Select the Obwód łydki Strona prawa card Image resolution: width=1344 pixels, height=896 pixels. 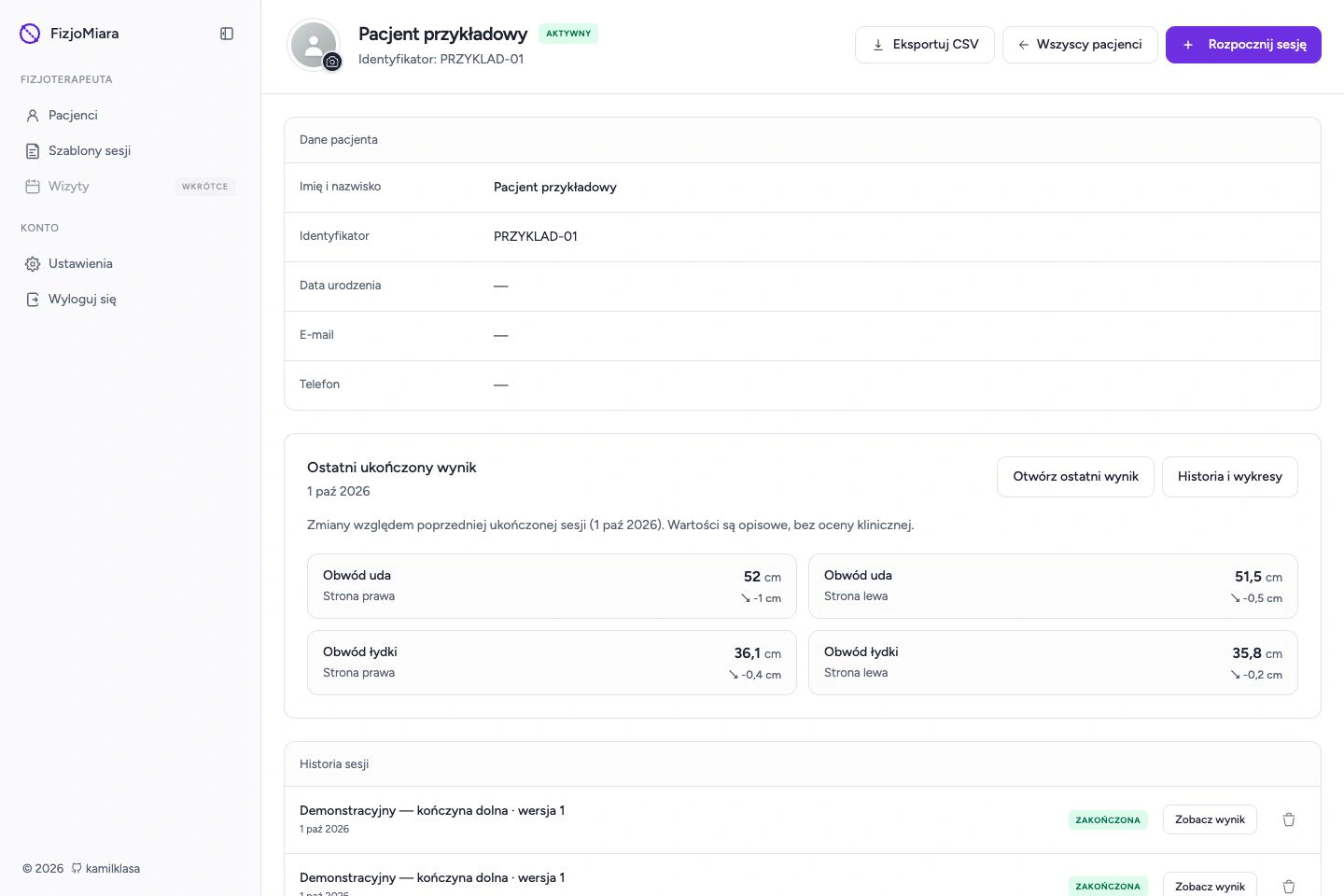tap(552, 663)
